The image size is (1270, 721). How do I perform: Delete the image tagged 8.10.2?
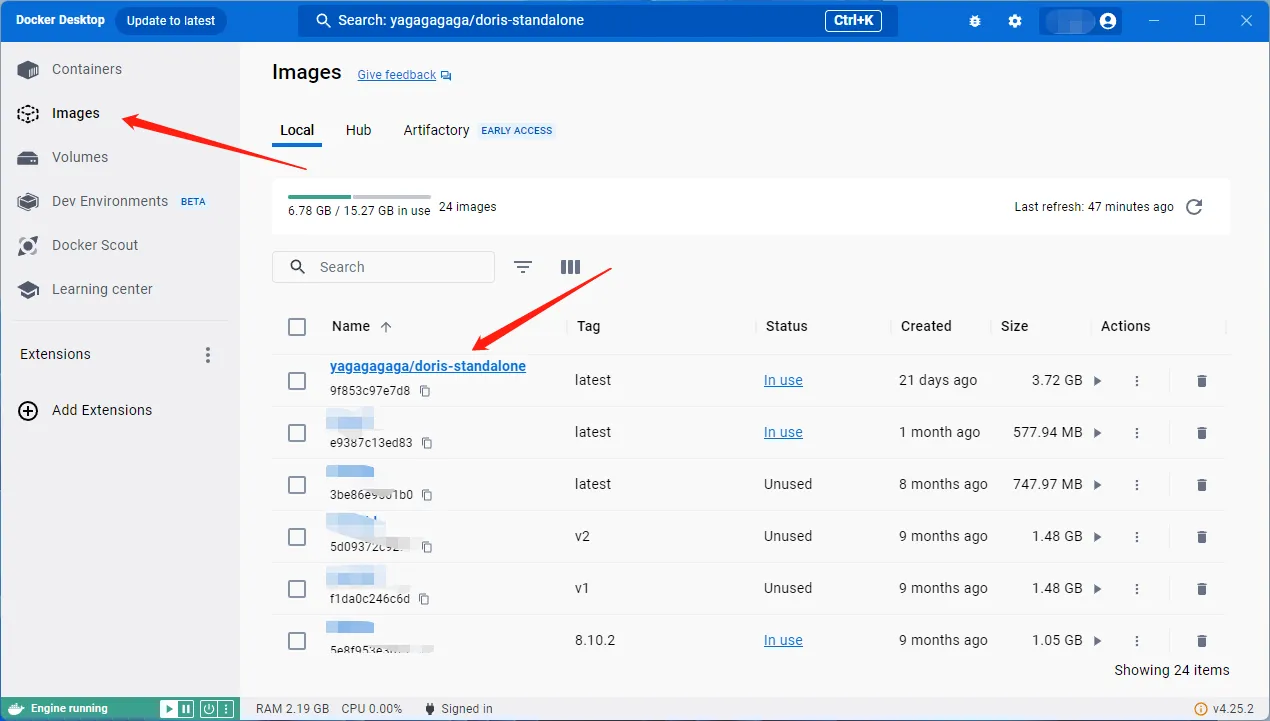click(1202, 641)
